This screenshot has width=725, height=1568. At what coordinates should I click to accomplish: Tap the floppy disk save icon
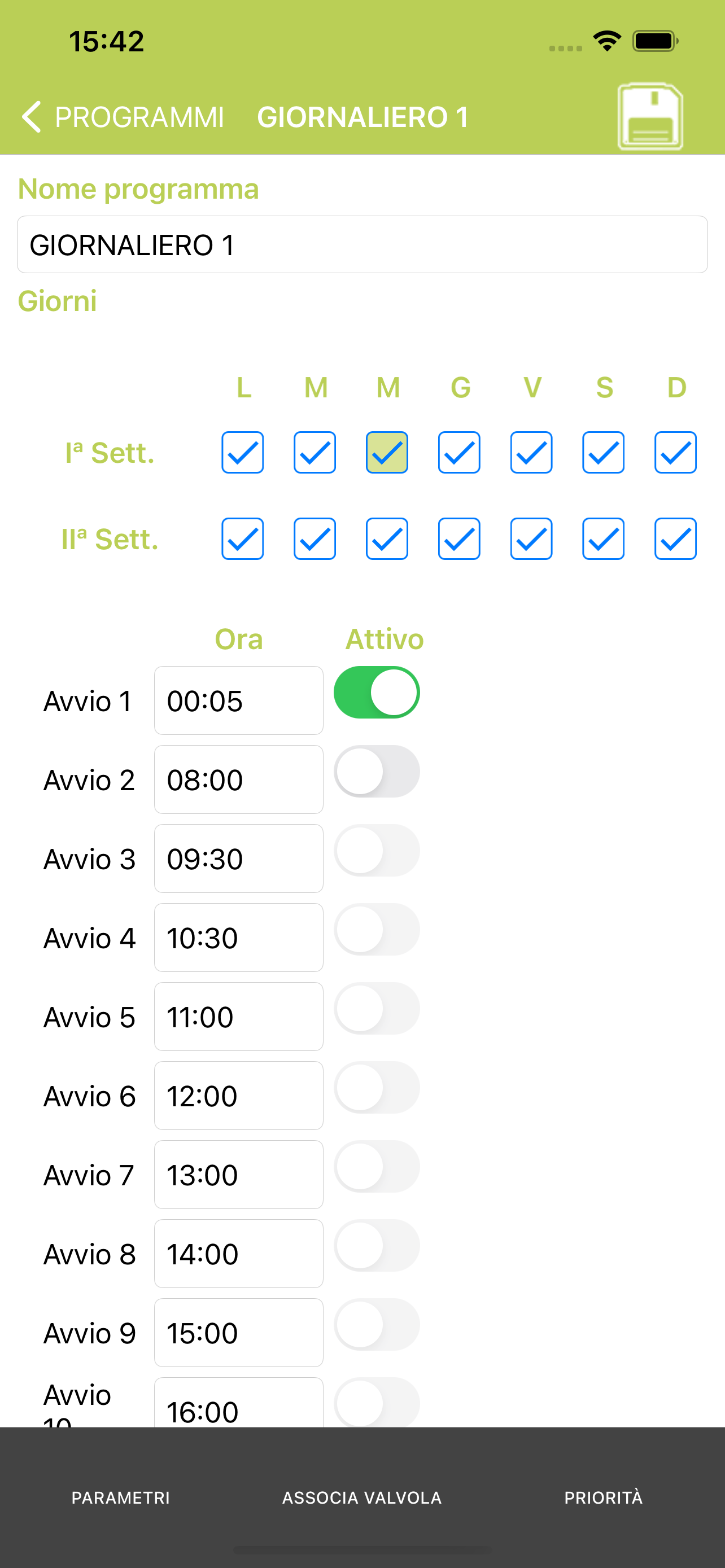coord(650,116)
